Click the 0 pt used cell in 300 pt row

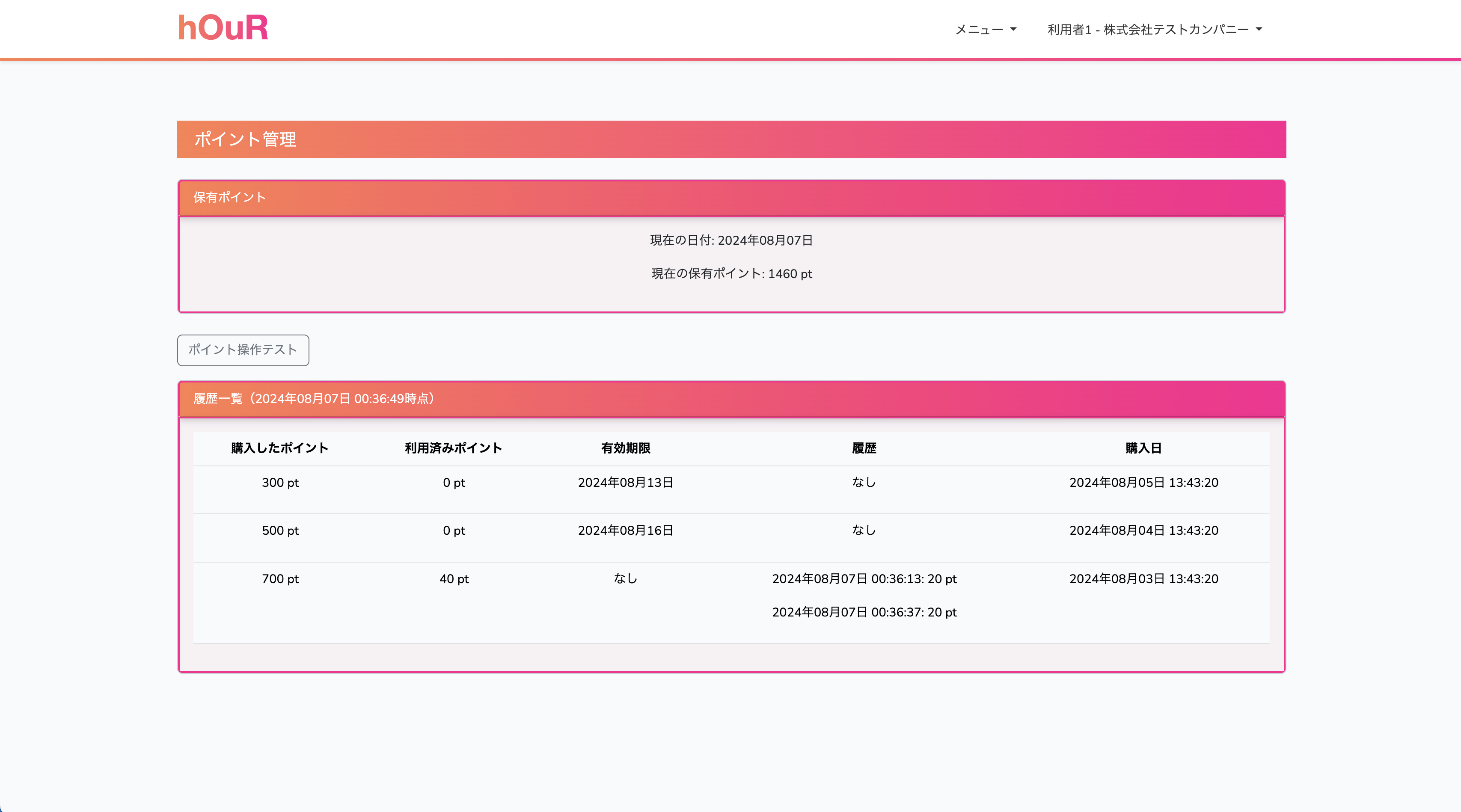[x=454, y=483]
